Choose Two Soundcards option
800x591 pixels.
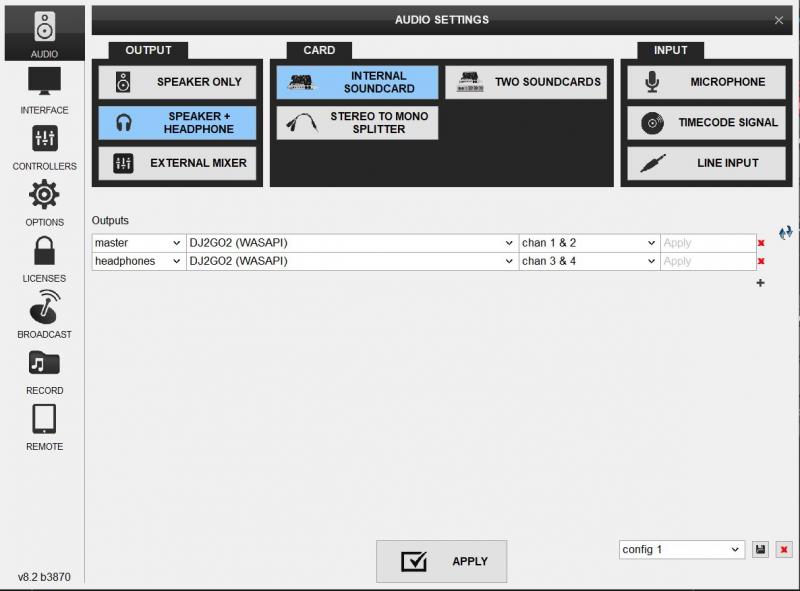[x=526, y=82]
